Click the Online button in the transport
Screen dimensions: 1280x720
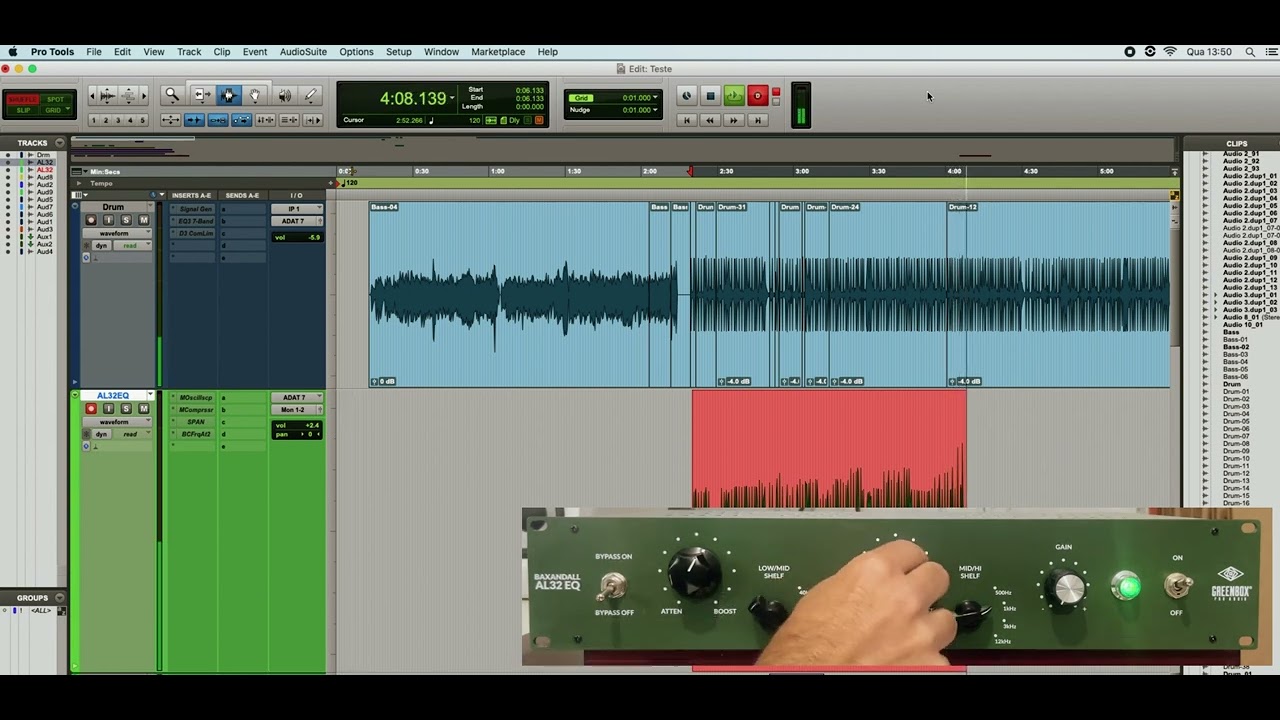click(687, 96)
